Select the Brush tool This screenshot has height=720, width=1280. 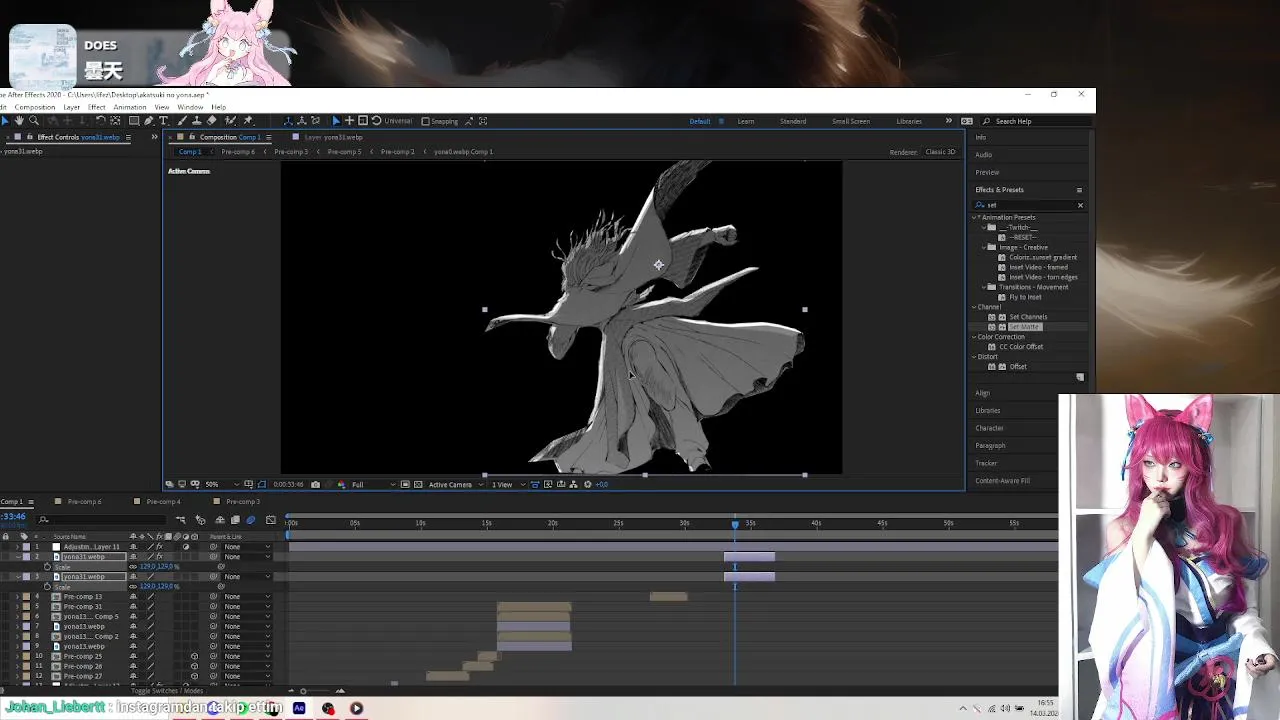coord(183,121)
